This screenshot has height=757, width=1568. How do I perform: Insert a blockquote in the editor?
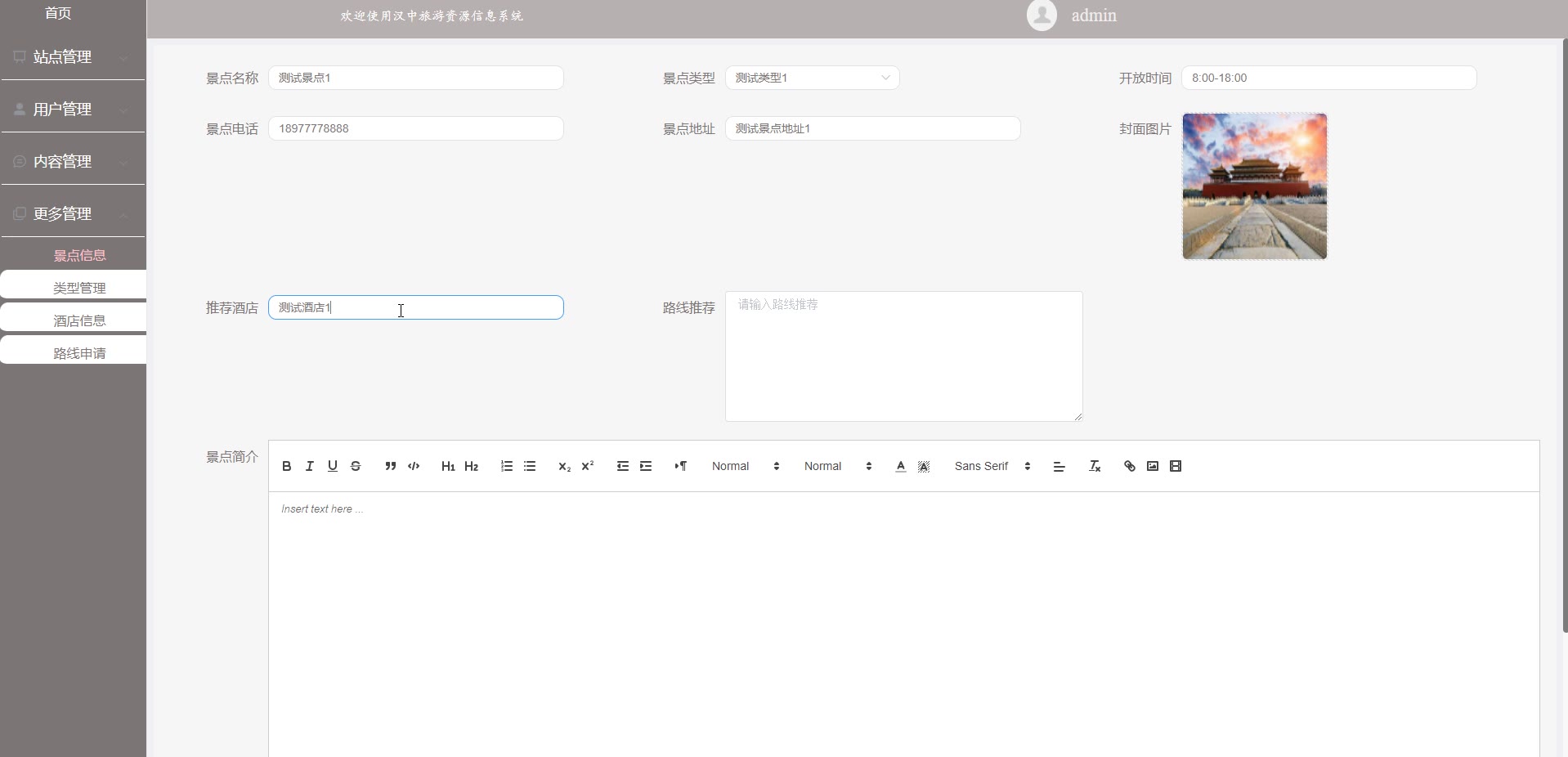pyautogui.click(x=391, y=466)
